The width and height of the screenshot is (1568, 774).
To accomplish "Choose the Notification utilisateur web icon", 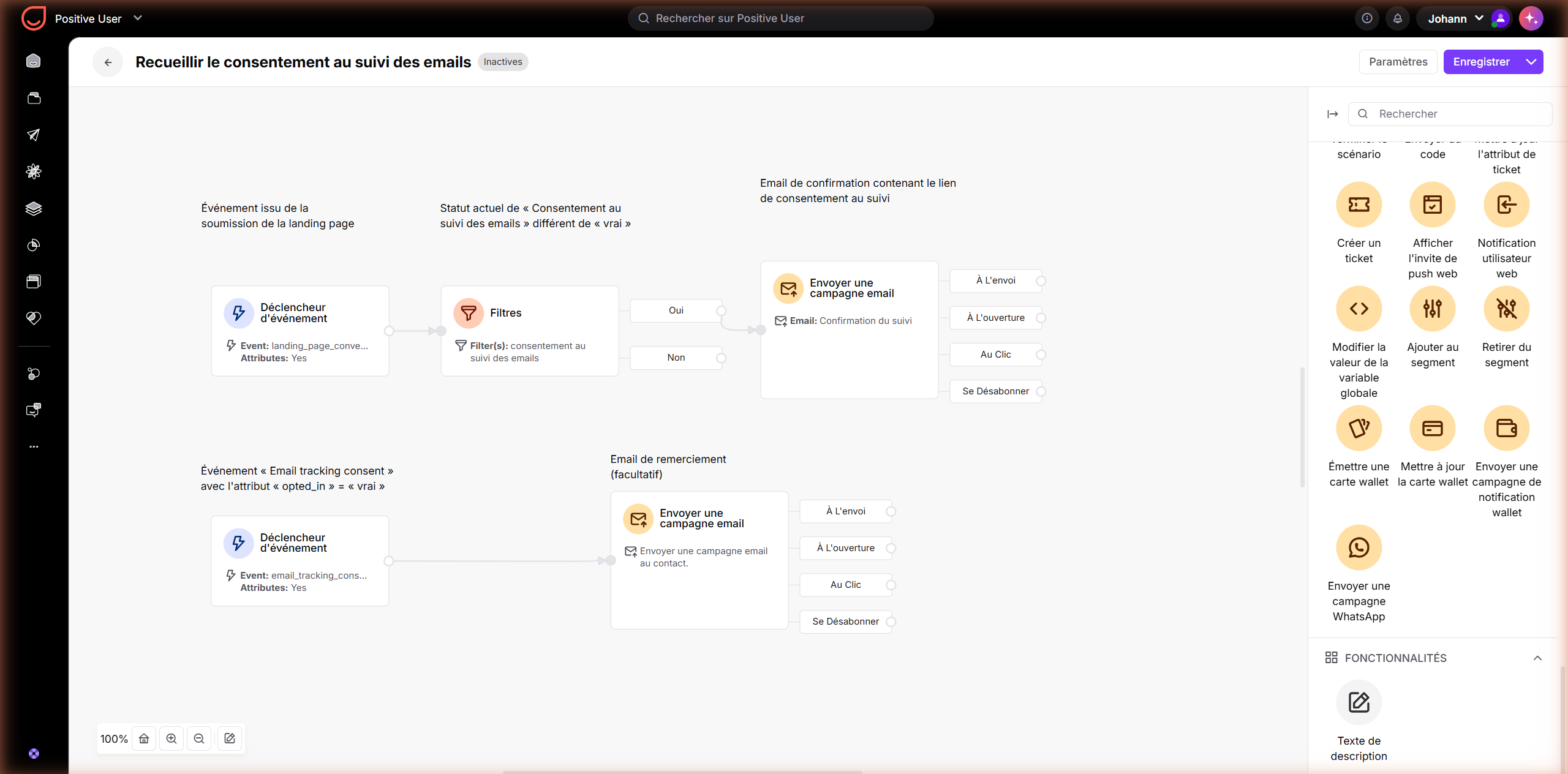I will pyautogui.click(x=1506, y=205).
